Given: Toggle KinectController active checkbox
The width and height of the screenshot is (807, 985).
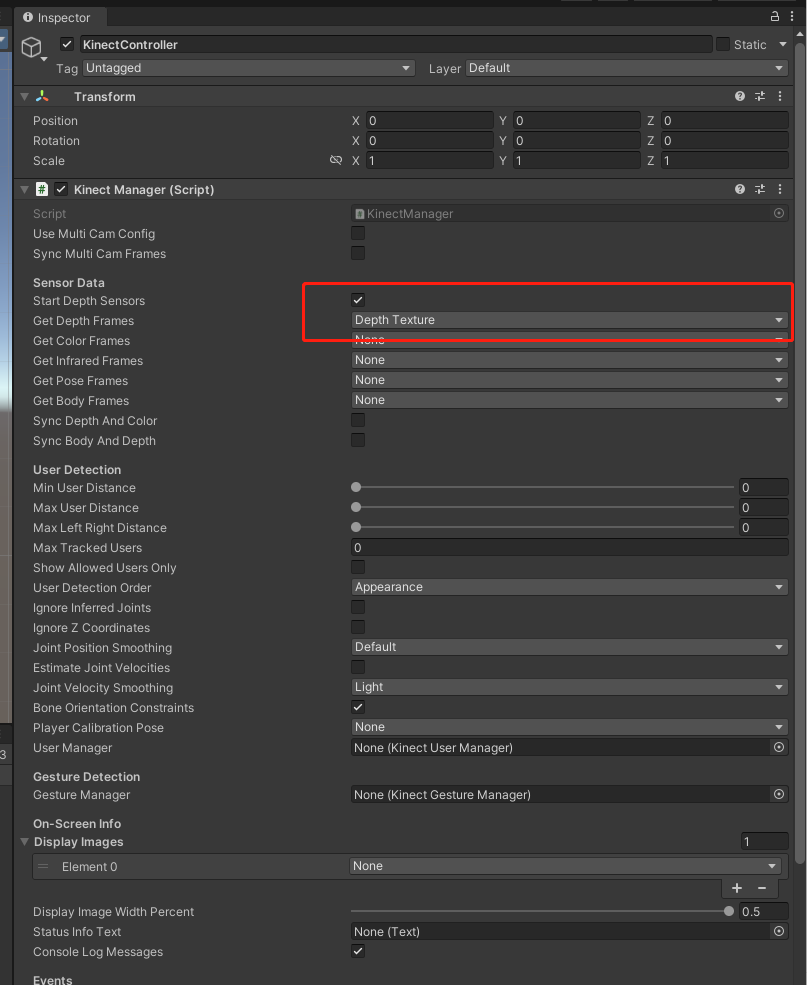Looking at the screenshot, I should (67, 44).
